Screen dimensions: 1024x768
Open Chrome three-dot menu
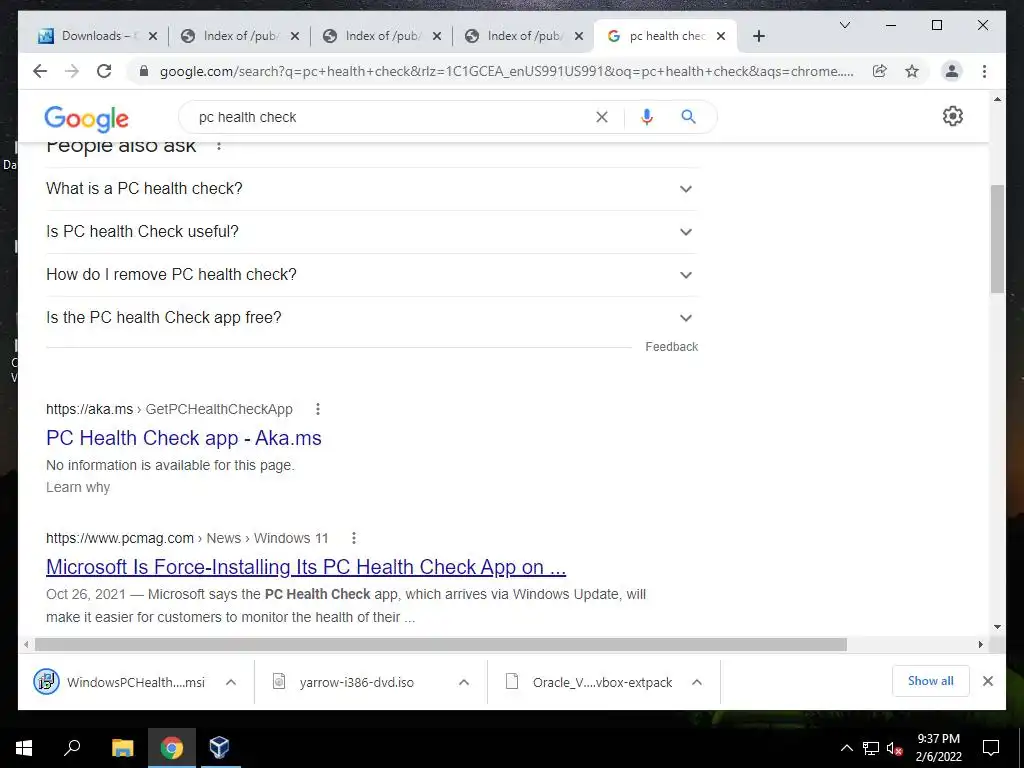click(x=984, y=71)
